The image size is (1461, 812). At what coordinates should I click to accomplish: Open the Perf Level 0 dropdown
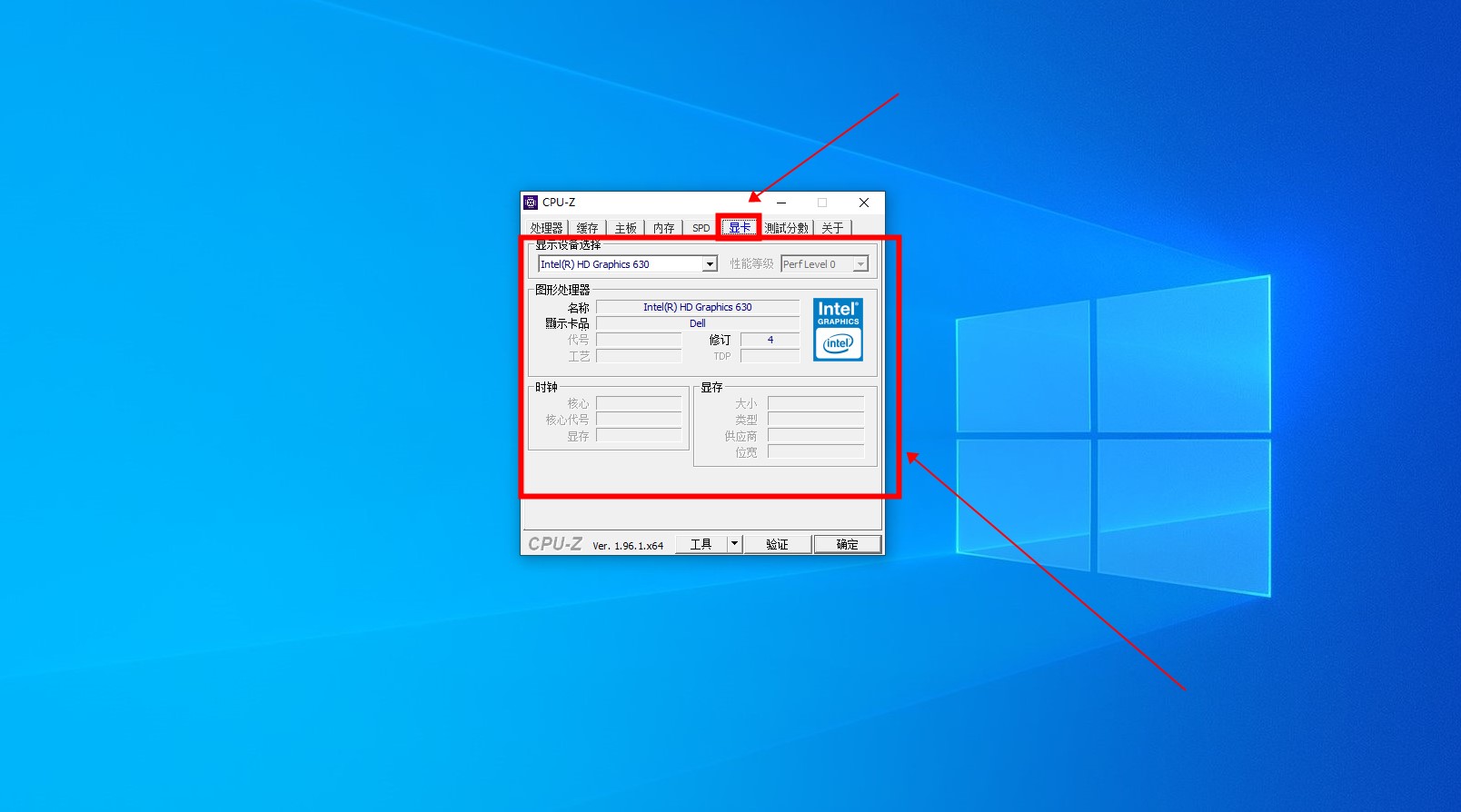(x=825, y=264)
